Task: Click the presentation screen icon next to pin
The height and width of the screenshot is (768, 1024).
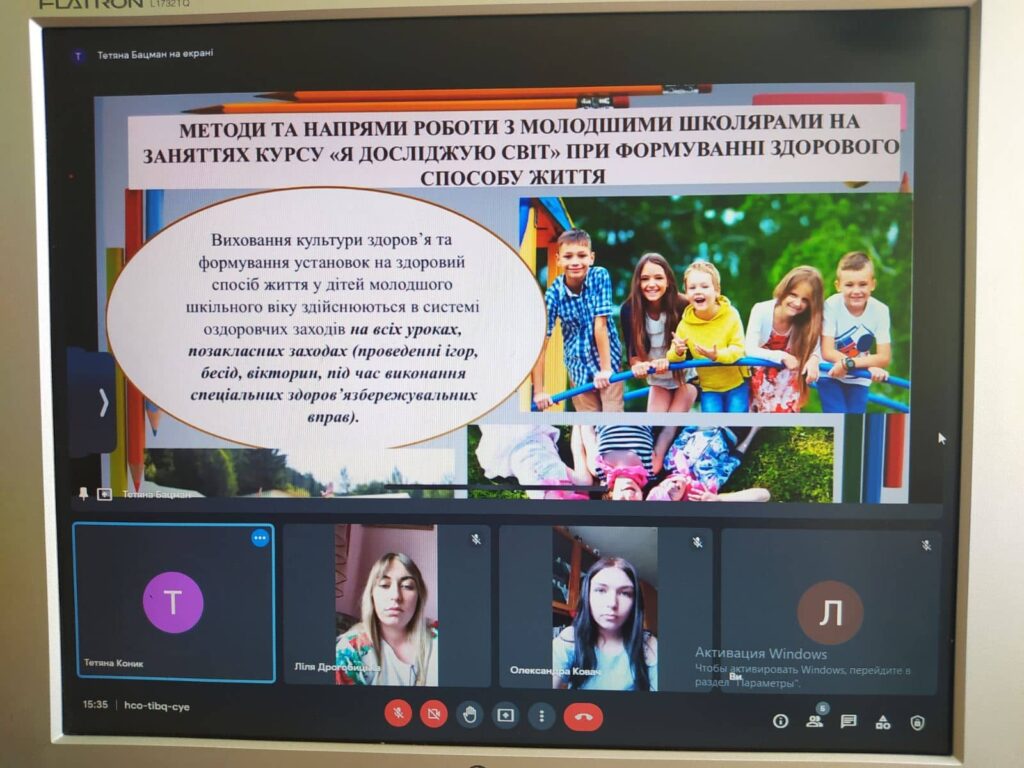Action: coord(104,494)
